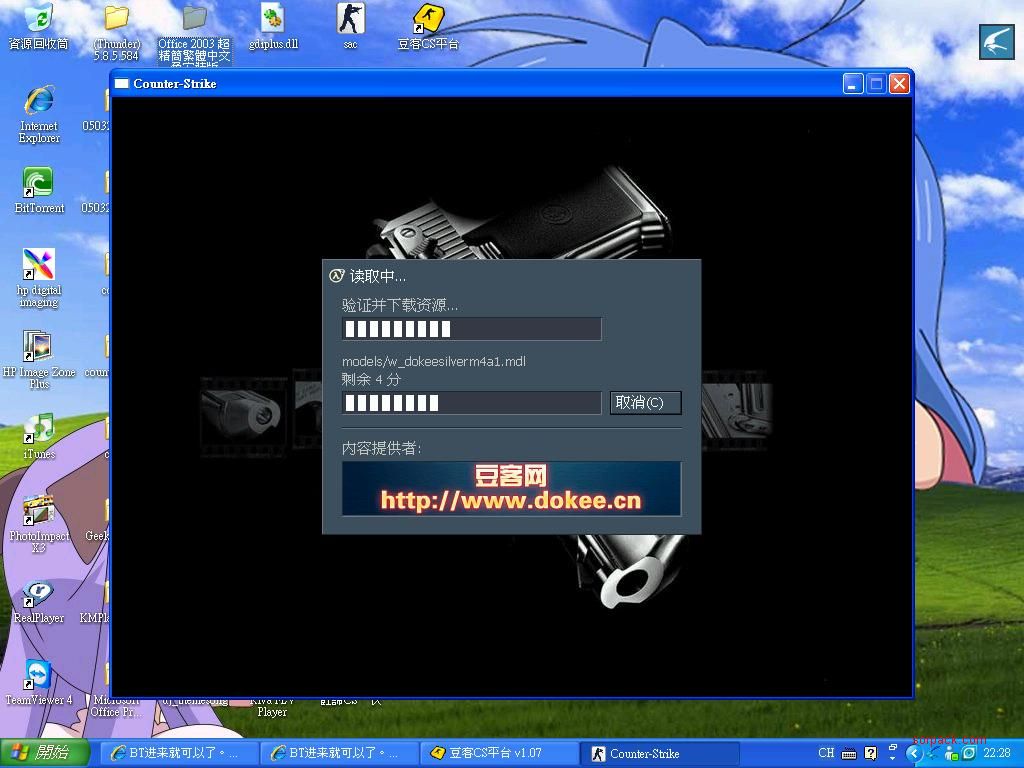Open the RealPlayer desktop shortcut
The image size is (1024, 768).
tap(38, 593)
